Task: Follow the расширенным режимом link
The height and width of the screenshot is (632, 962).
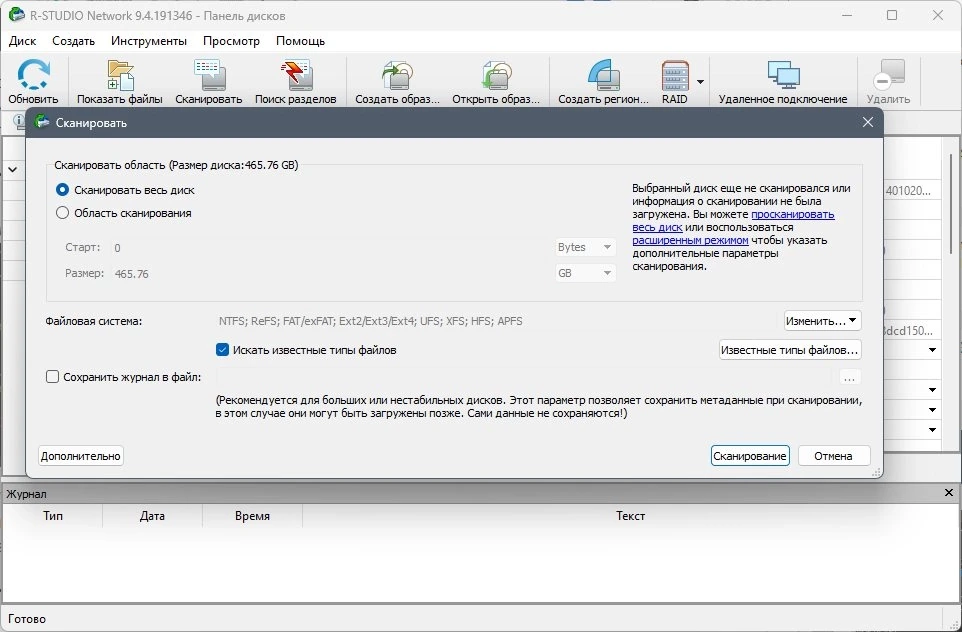Action: pyautogui.click(x=690, y=241)
